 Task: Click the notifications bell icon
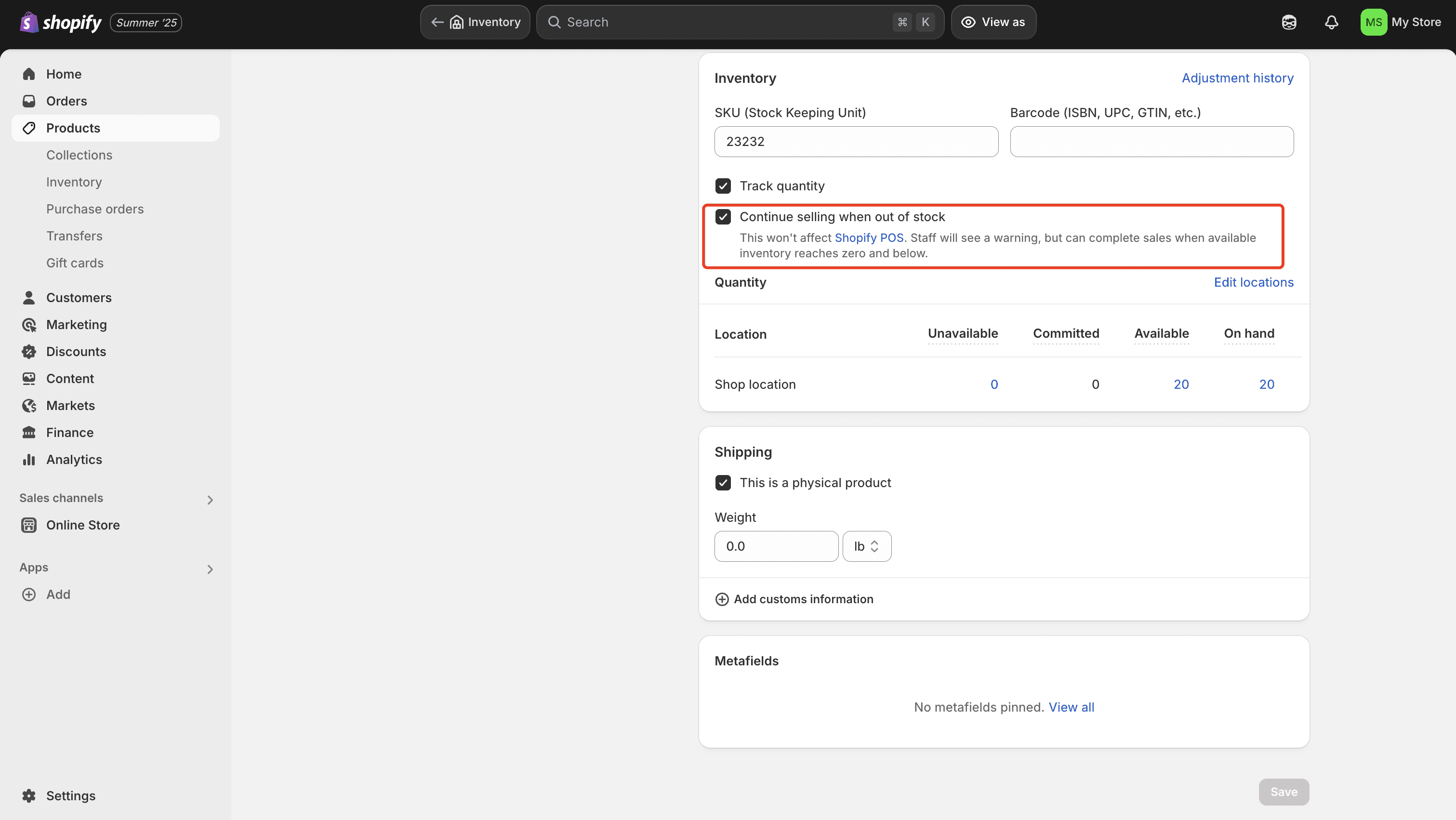(x=1331, y=22)
